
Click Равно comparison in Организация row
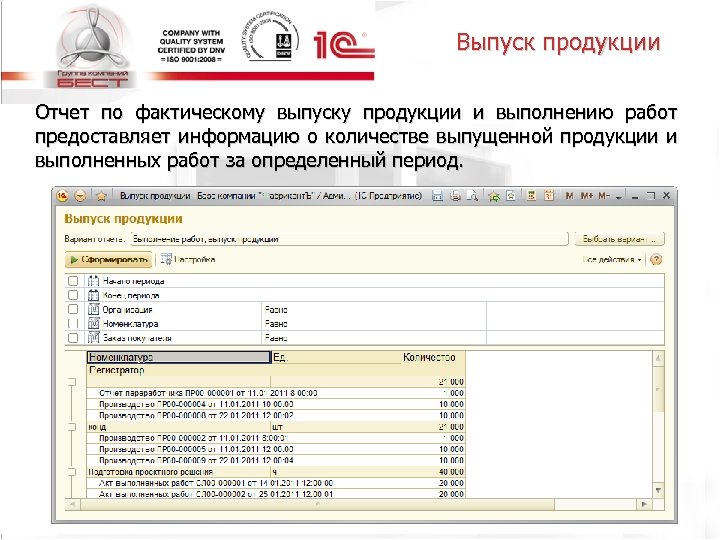pos(276,310)
